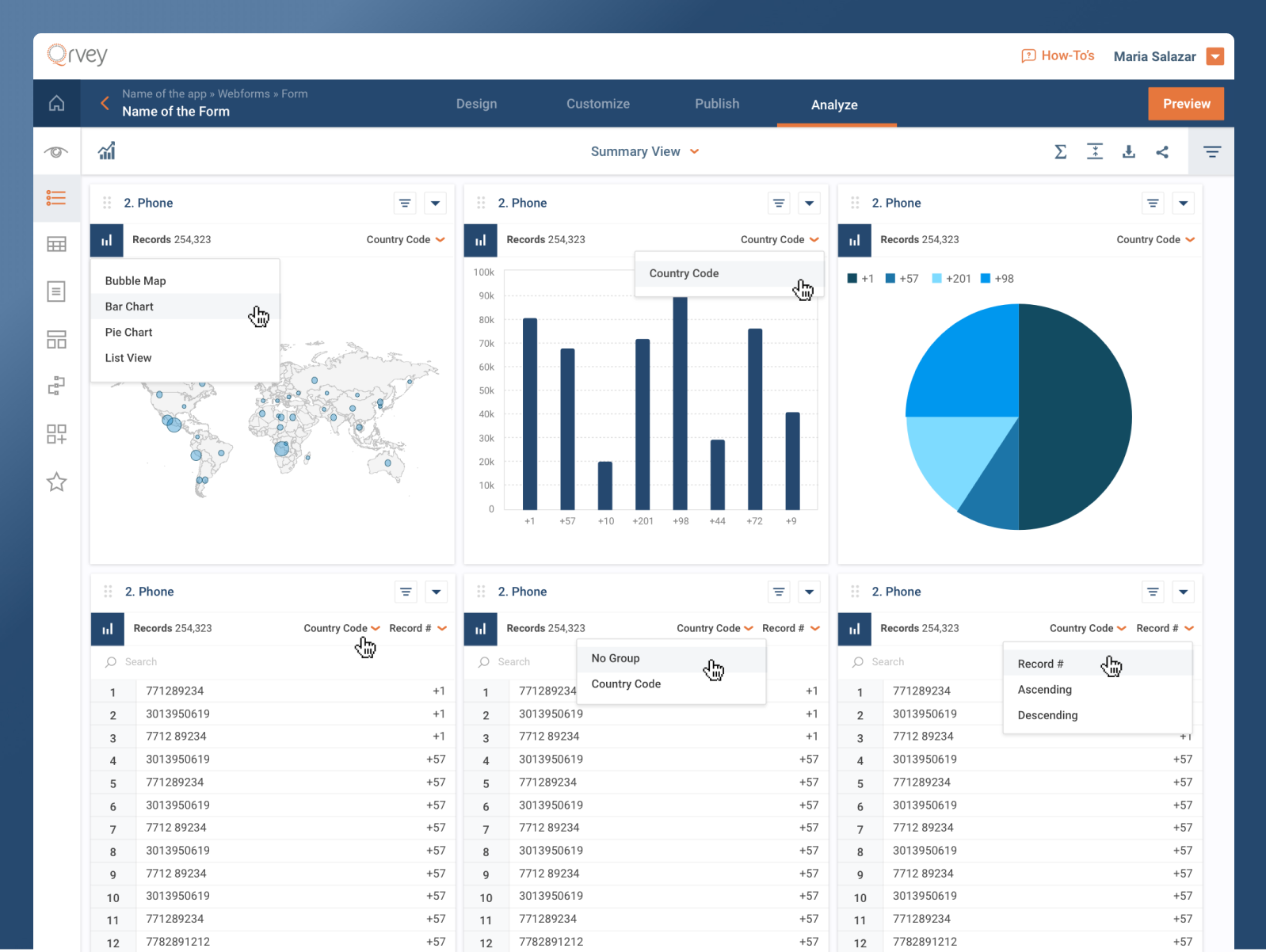
Task: Open options arrow on bubble map Phone card
Action: click(x=435, y=204)
